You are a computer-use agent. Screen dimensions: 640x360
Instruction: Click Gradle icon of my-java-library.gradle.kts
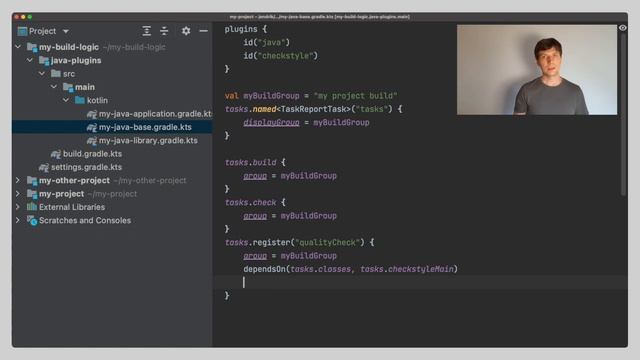(92, 141)
